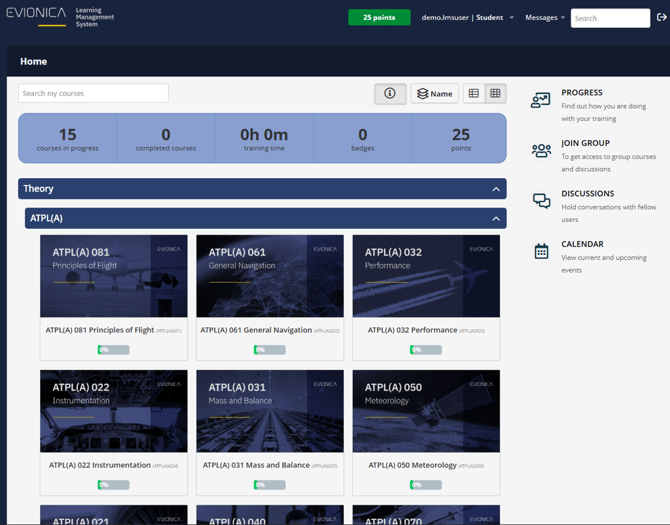Switch to grid view layout icon
670x525 pixels.
coord(495,94)
